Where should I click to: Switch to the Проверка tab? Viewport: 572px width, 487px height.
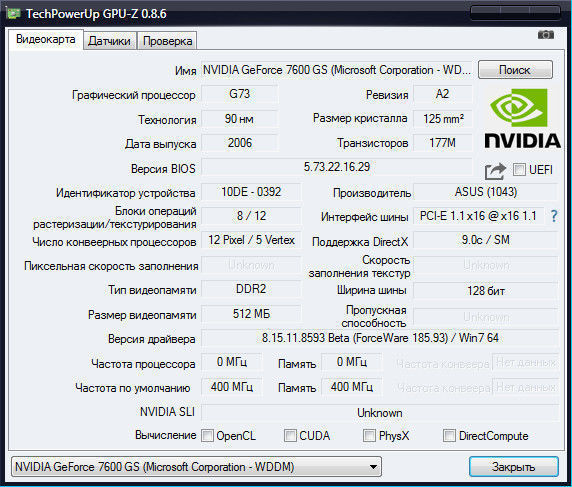click(x=167, y=41)
